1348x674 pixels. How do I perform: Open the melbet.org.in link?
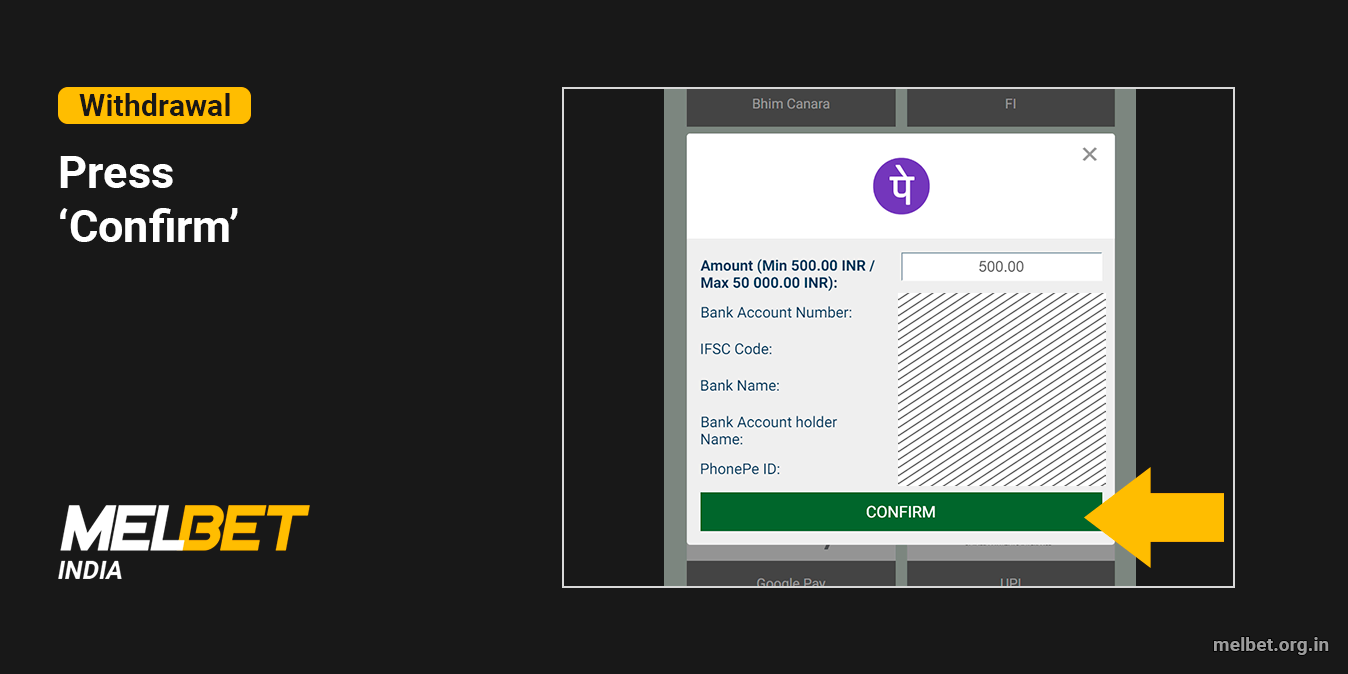point(1272,645)
